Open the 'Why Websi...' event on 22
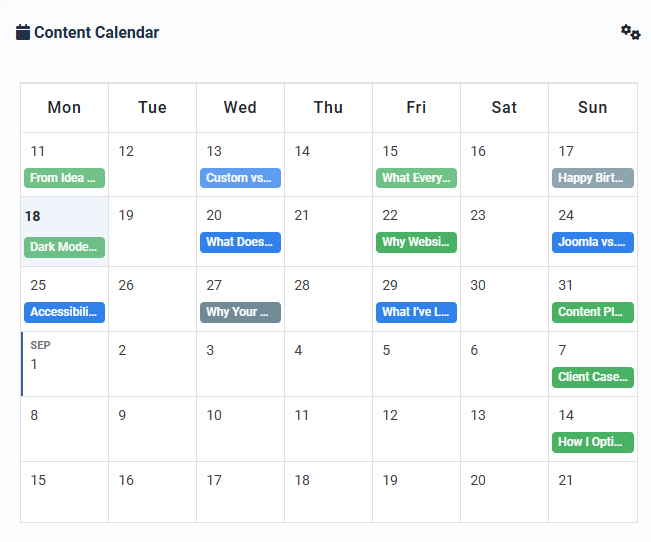 click(x=416, y=242)
